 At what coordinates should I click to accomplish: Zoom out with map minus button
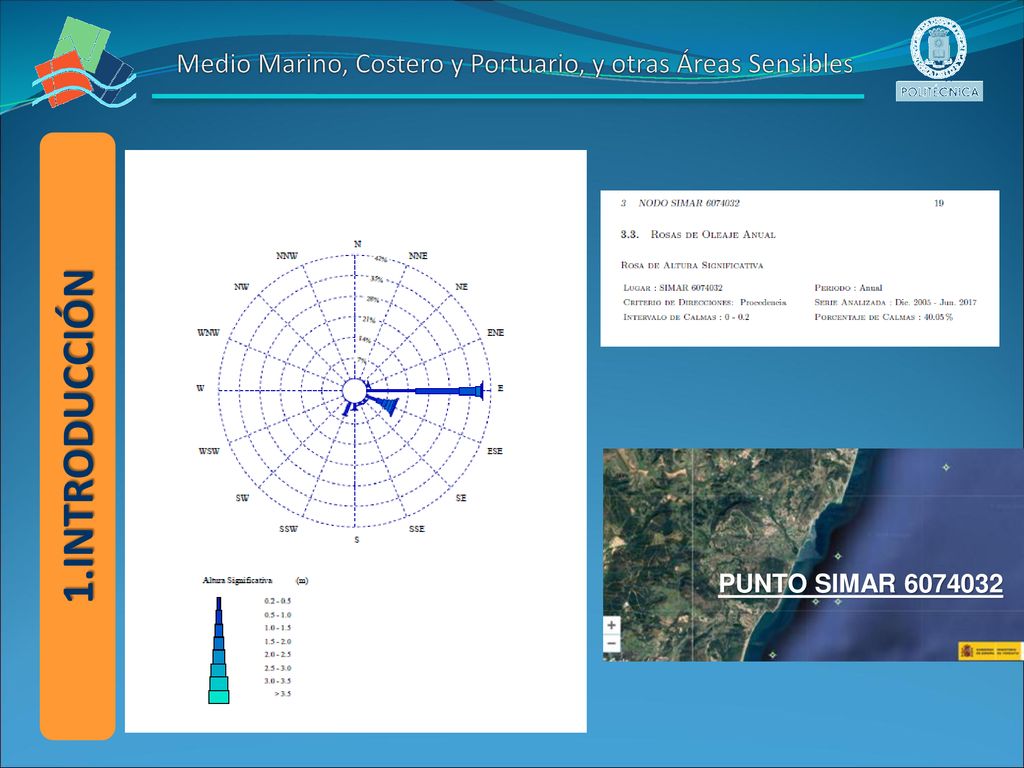(611, 643)
